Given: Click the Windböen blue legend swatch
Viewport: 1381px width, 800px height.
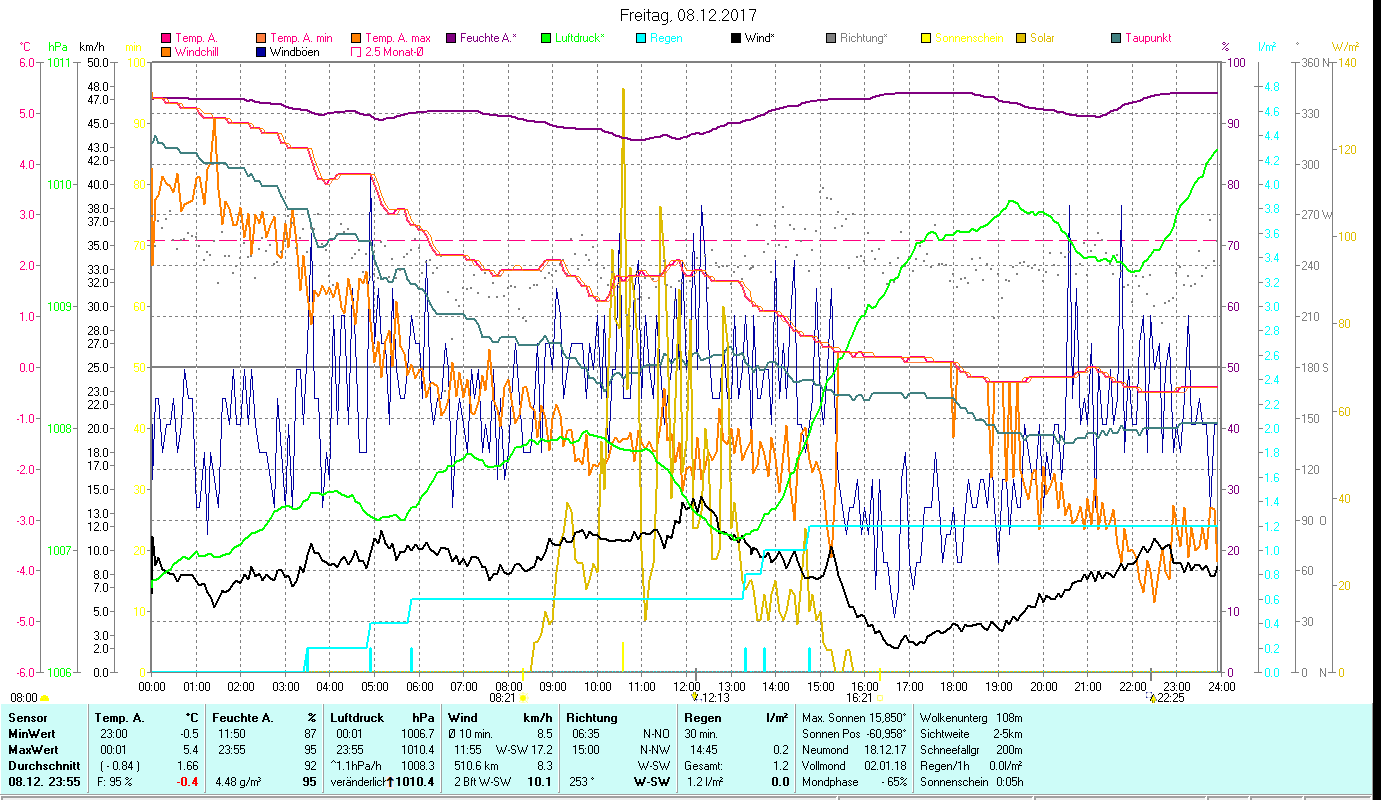Looking at the screenshot, I should (262, 51).
